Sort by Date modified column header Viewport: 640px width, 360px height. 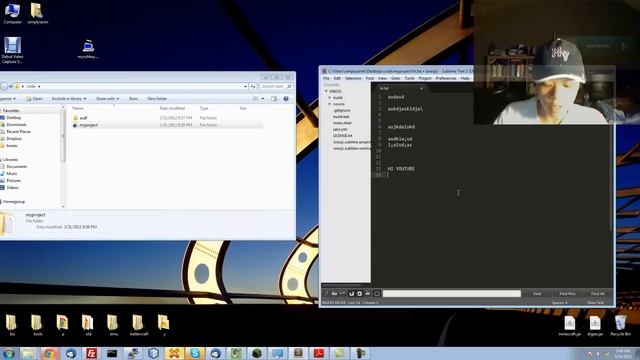tap(172, 108)
